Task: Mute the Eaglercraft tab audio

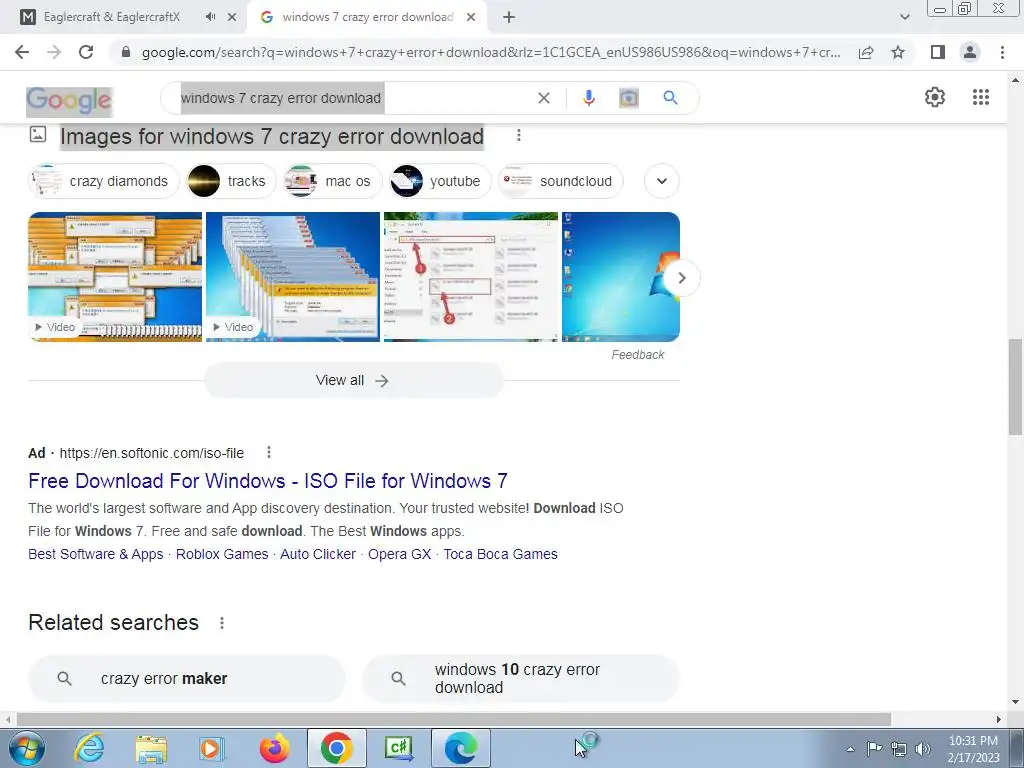Action: [210, 17]
